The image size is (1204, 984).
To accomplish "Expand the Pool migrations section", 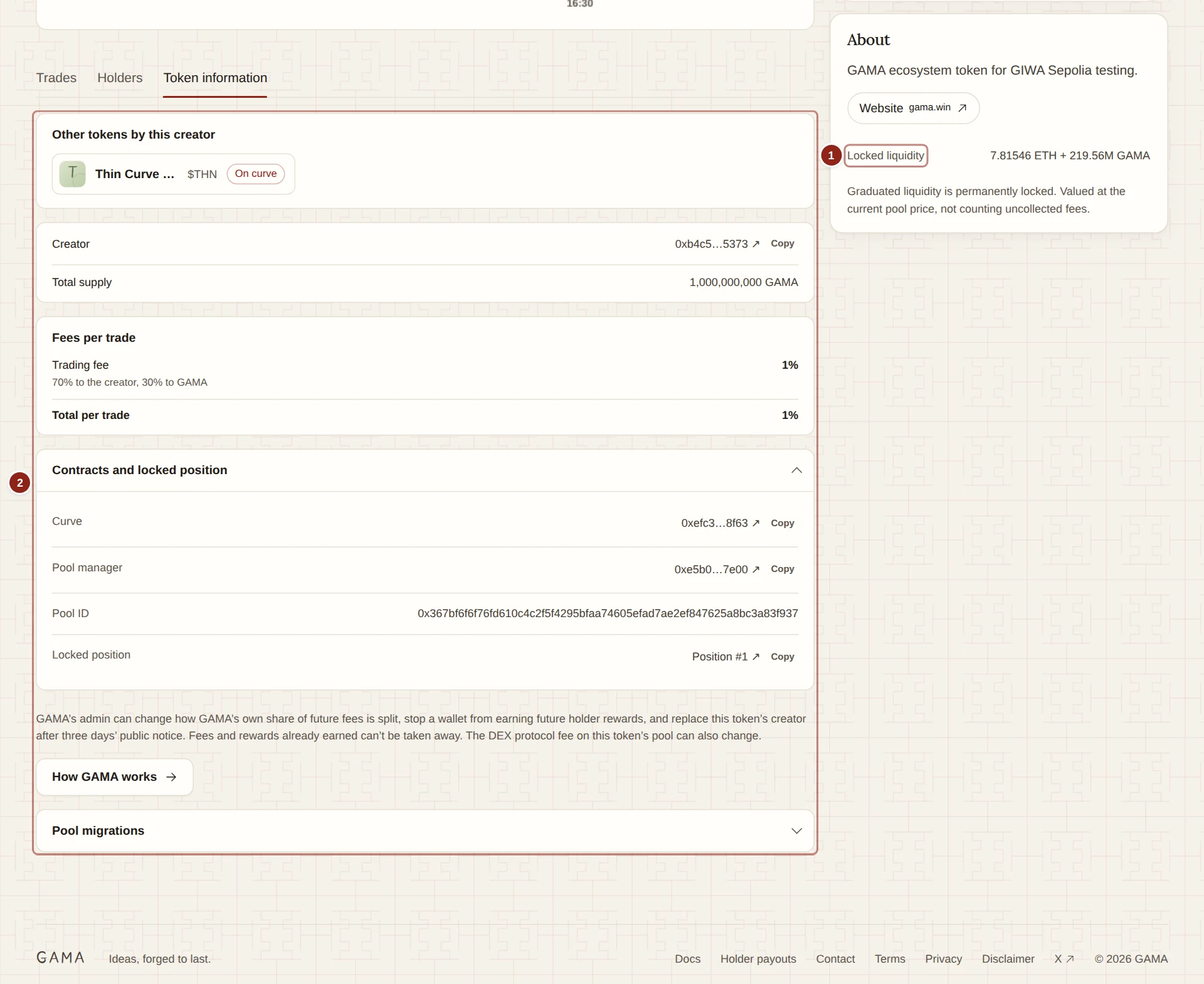I will click(425, 831).
